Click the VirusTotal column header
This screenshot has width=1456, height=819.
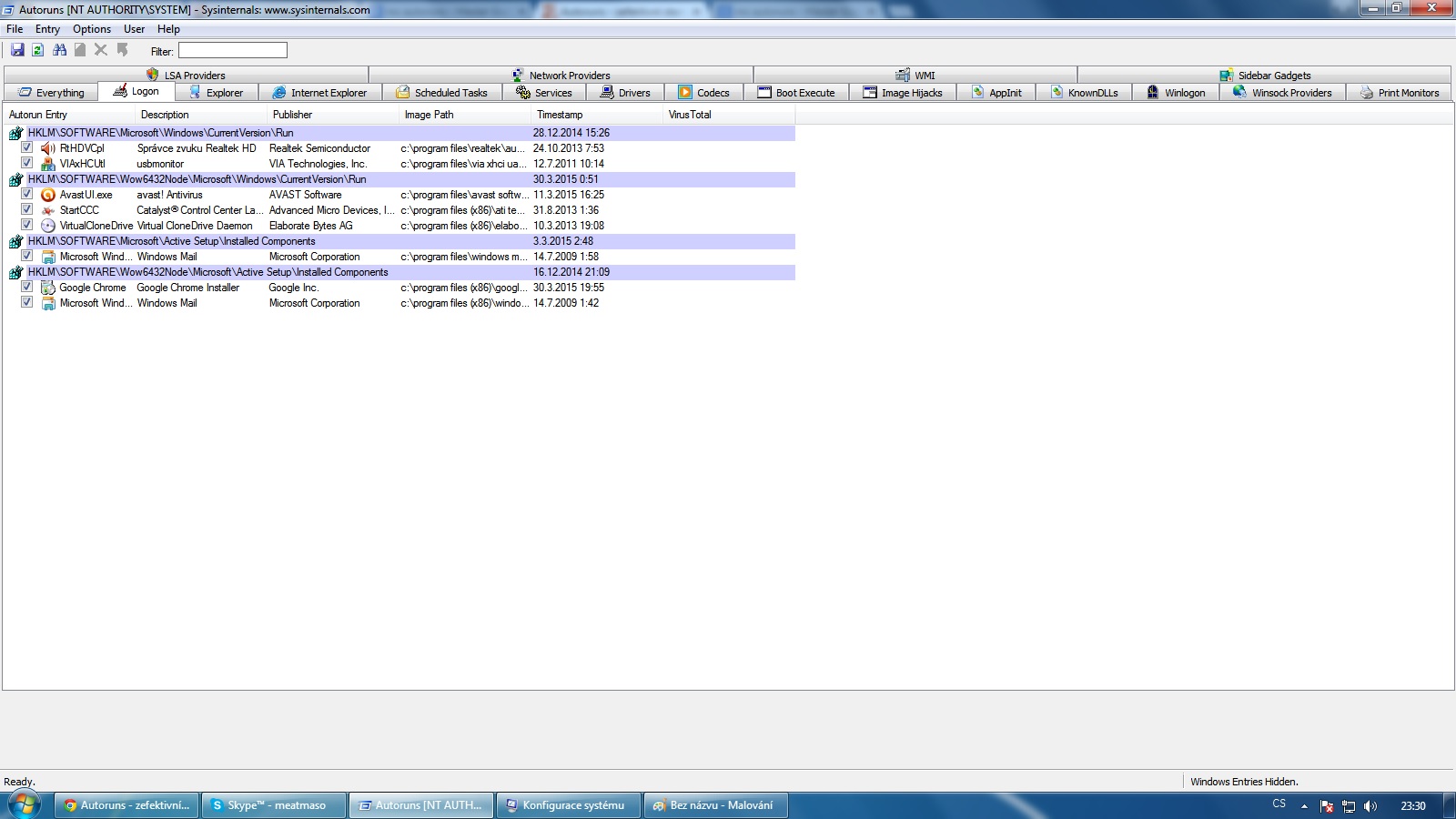[x=730, y=115]
